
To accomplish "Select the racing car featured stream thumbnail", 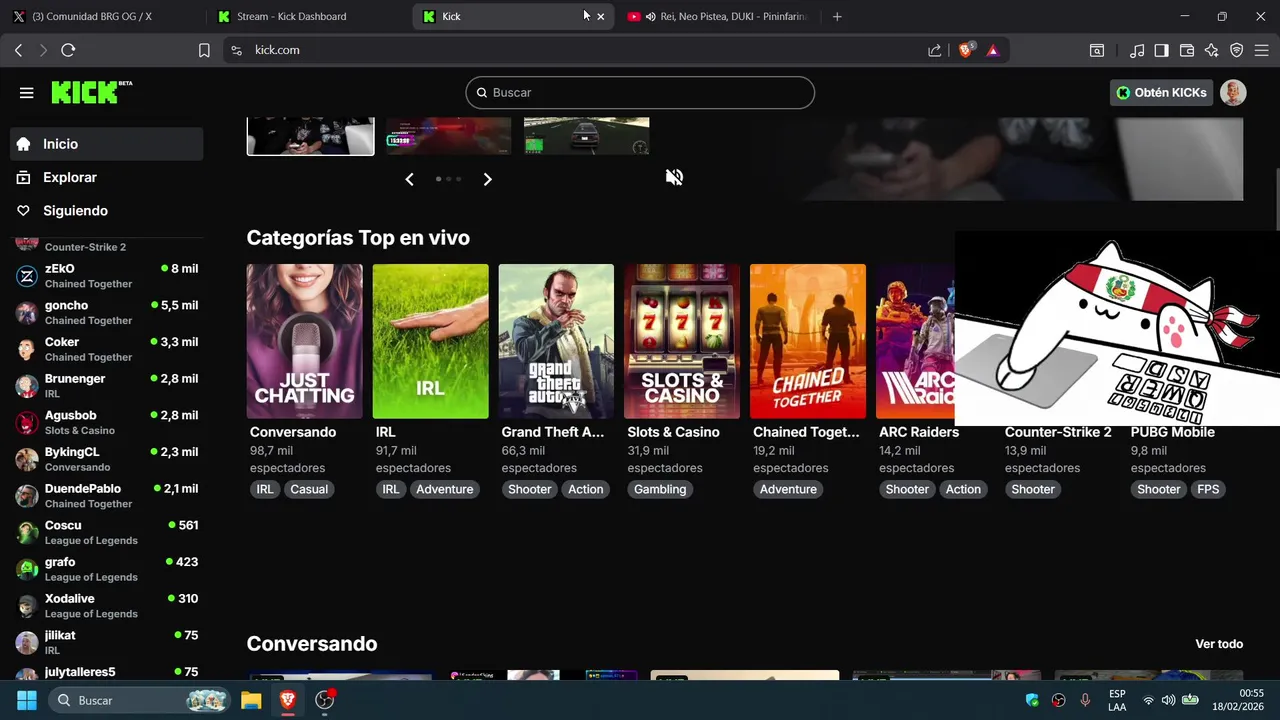I will click(587, 136).
